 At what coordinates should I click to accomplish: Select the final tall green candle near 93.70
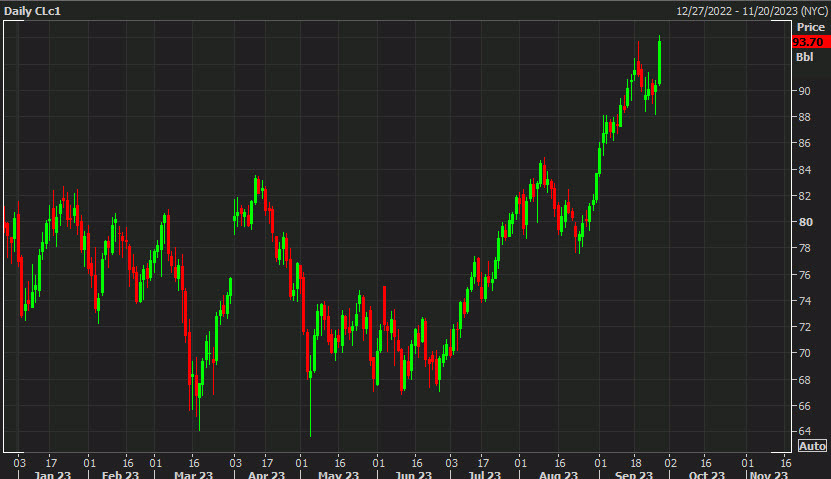tap(659, 60)
